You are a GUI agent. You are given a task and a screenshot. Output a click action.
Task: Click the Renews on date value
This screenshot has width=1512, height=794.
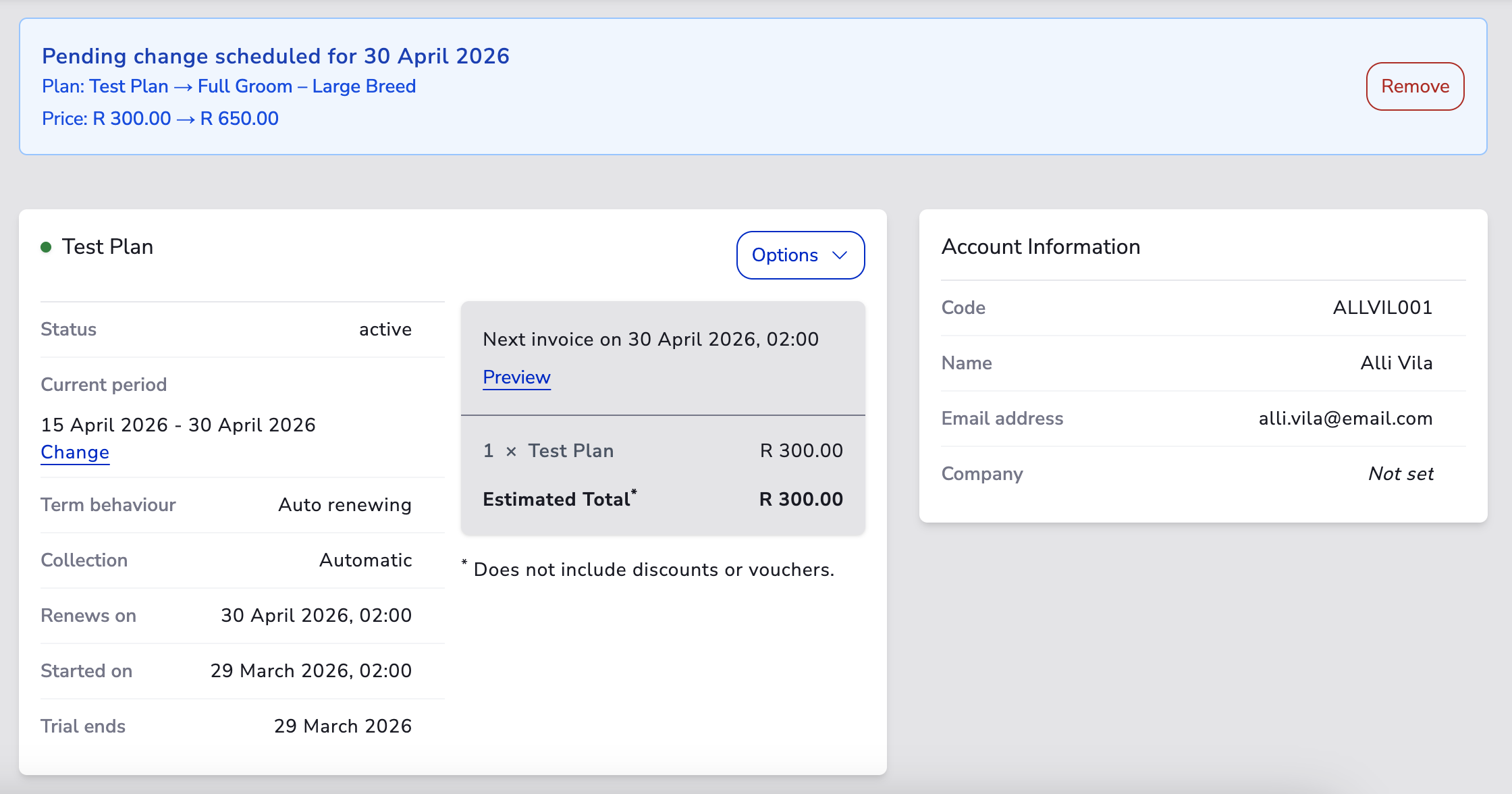(316, 616)
